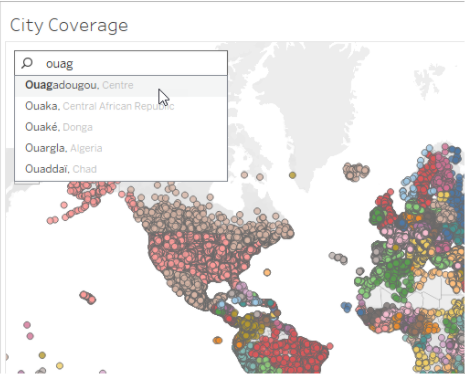Select a tan mark over Canada
The width and height of the screenshot is (465, 374).
[187, 213]
